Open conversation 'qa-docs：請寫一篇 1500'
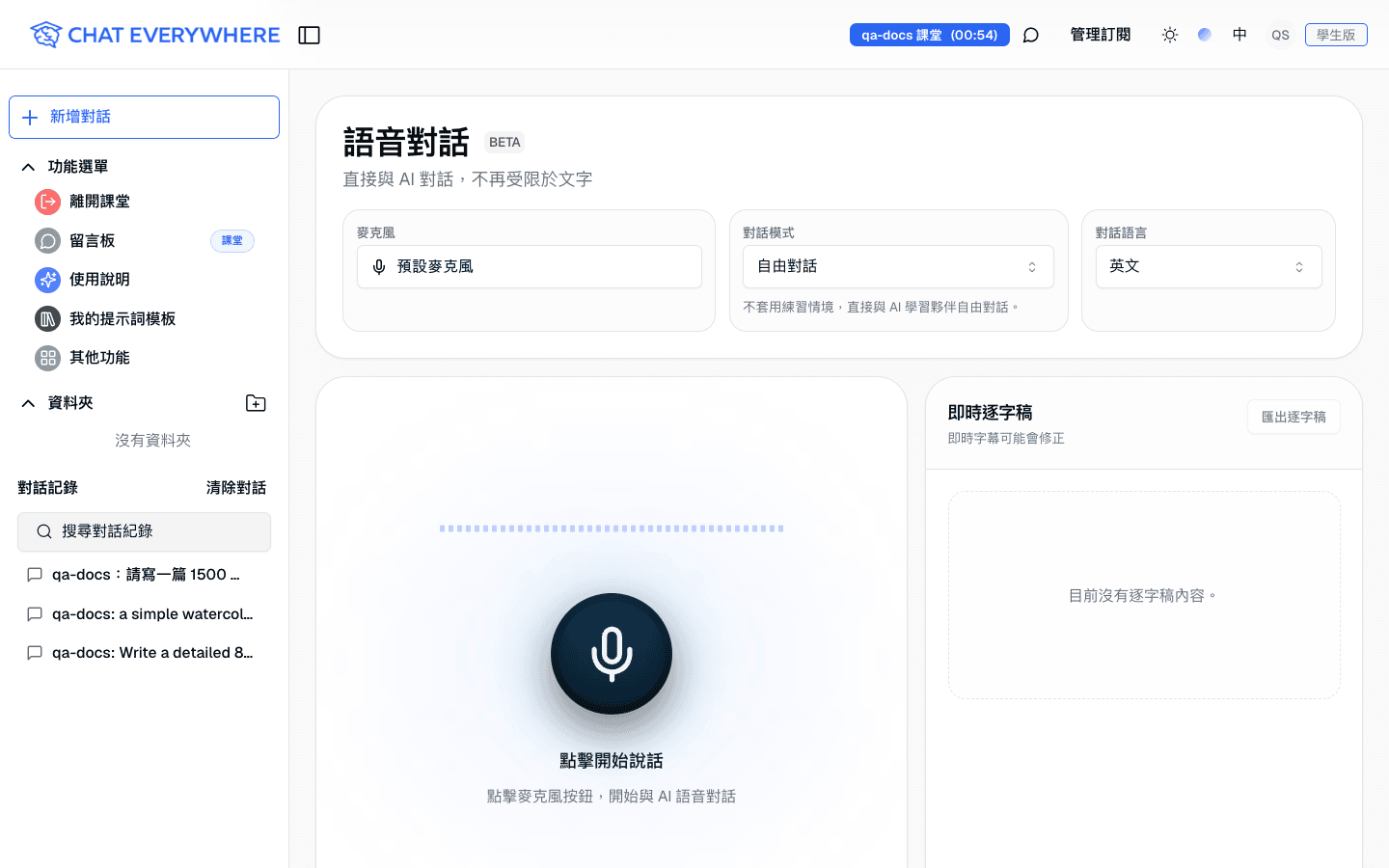The width and height of the screenshot is (1389, 868). click(145, 575)
